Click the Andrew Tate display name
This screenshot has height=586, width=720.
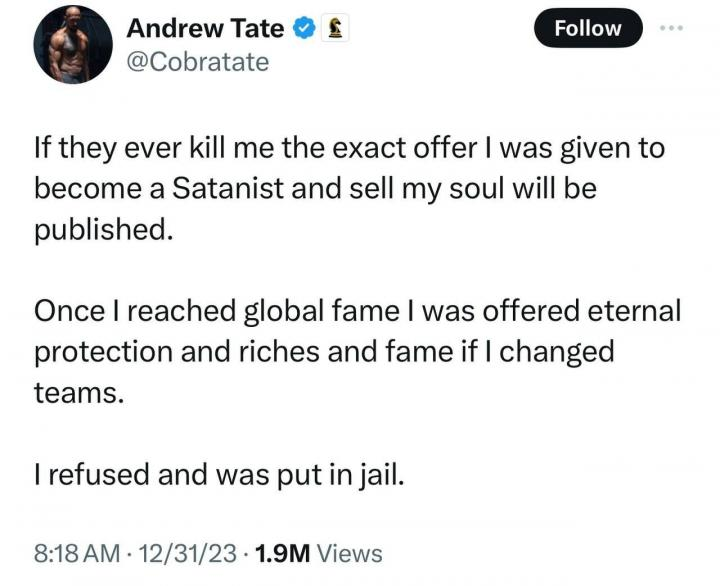205,30
